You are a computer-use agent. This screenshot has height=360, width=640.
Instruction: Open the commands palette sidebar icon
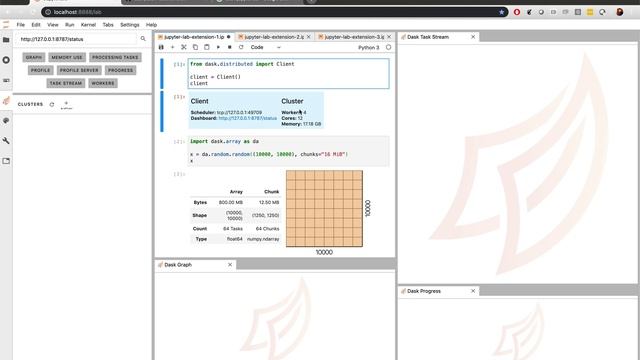coord(6,121)
